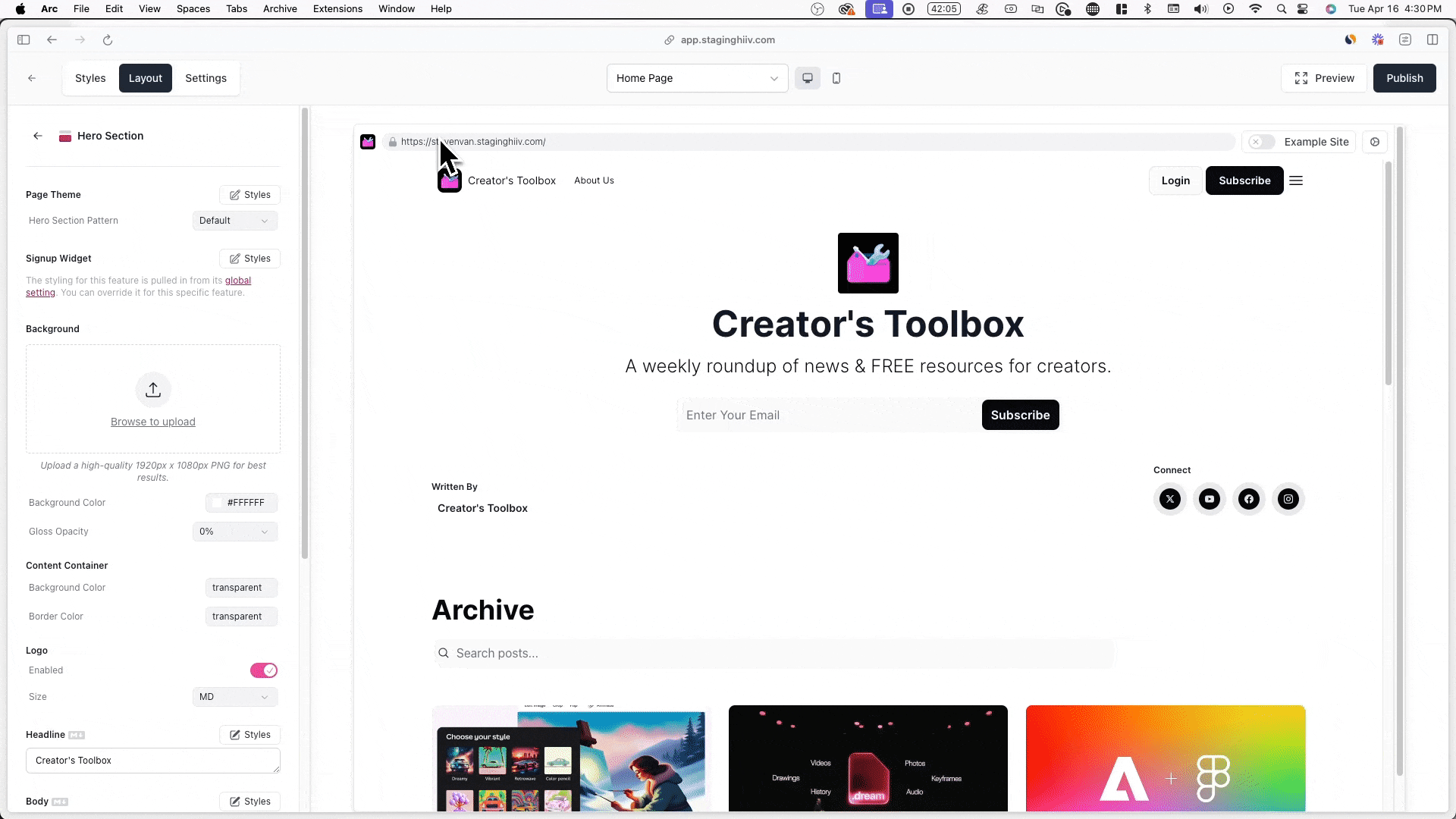Click the Publish button
This screenshot has height=819, width=1456.
(1404, 78)
